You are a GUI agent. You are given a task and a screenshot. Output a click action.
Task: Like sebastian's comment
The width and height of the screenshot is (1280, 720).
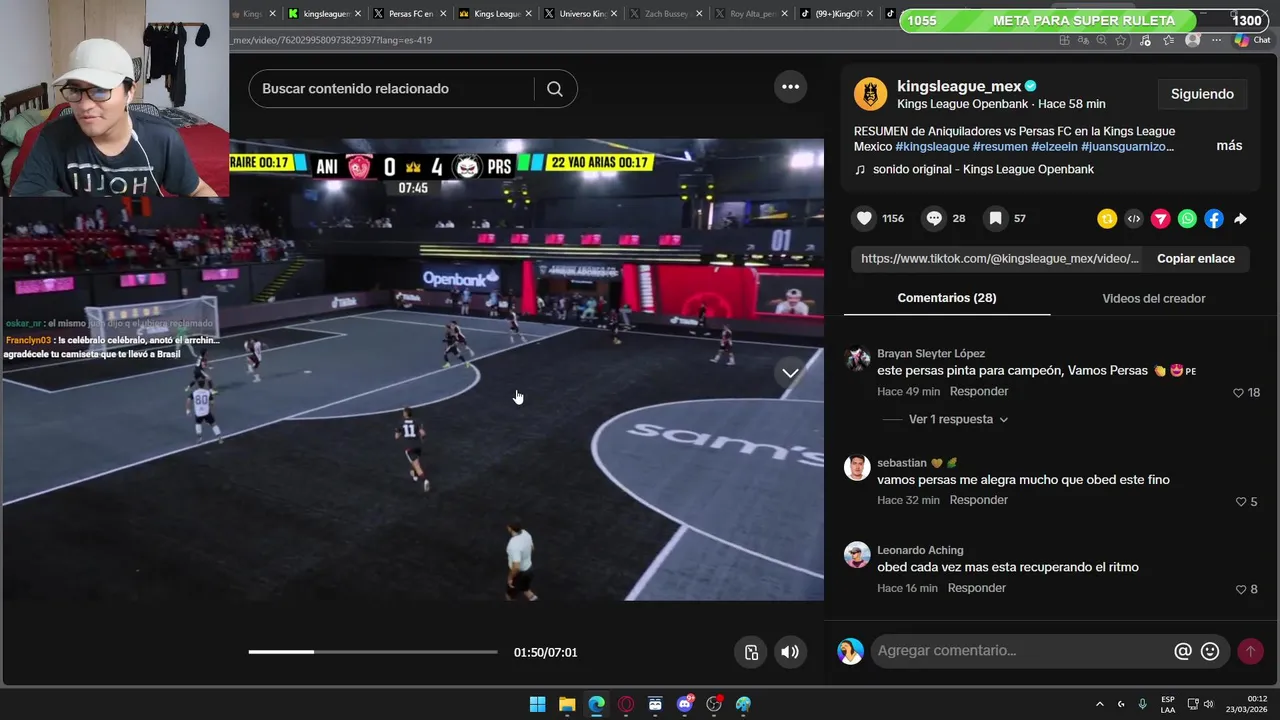pyautogui.click(x=1241, y=502)
